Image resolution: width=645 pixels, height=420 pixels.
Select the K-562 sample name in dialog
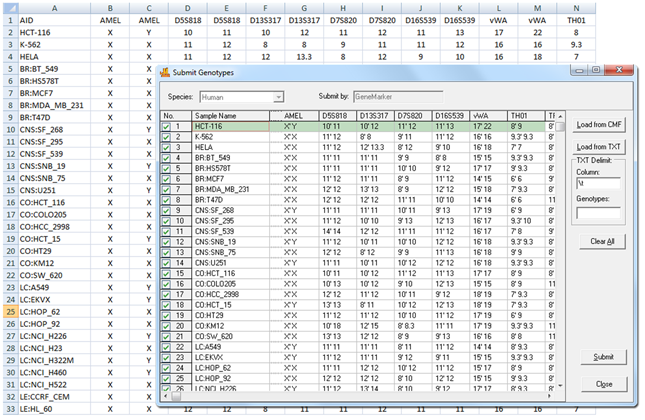[231, 137]
